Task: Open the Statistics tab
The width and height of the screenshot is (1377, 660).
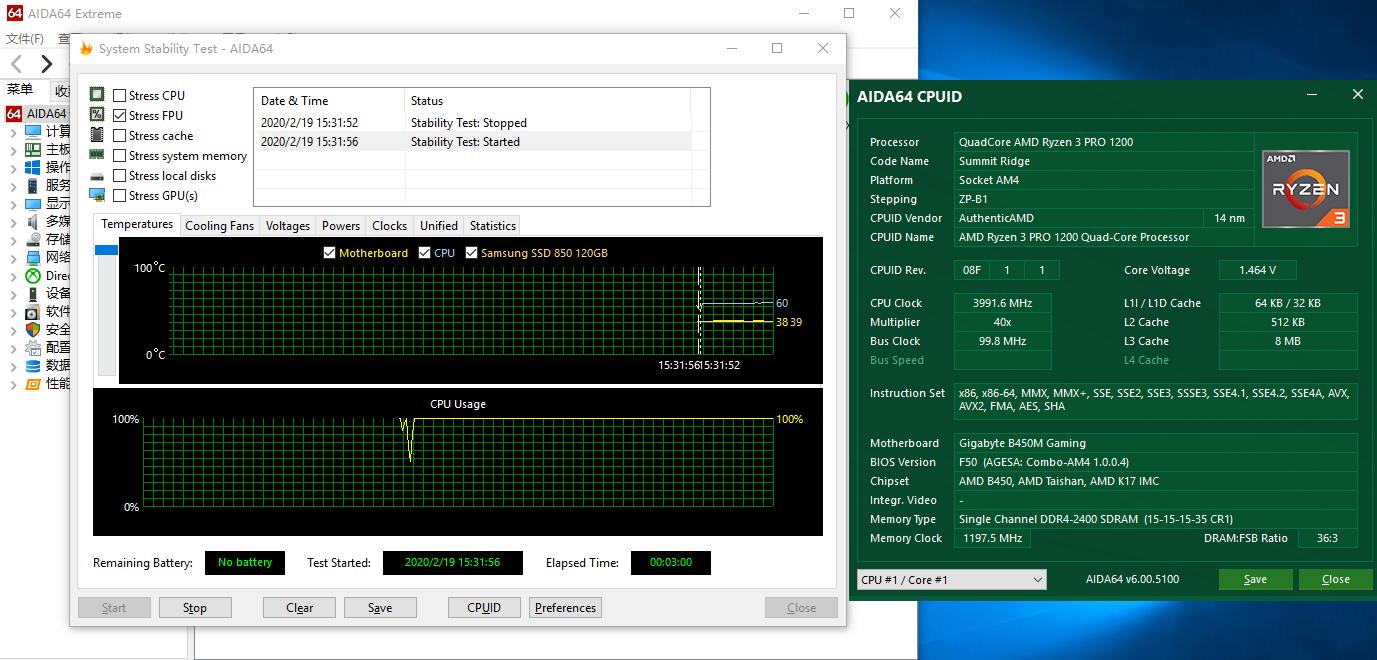Action: pyautogui.click(x=492, y=226)
